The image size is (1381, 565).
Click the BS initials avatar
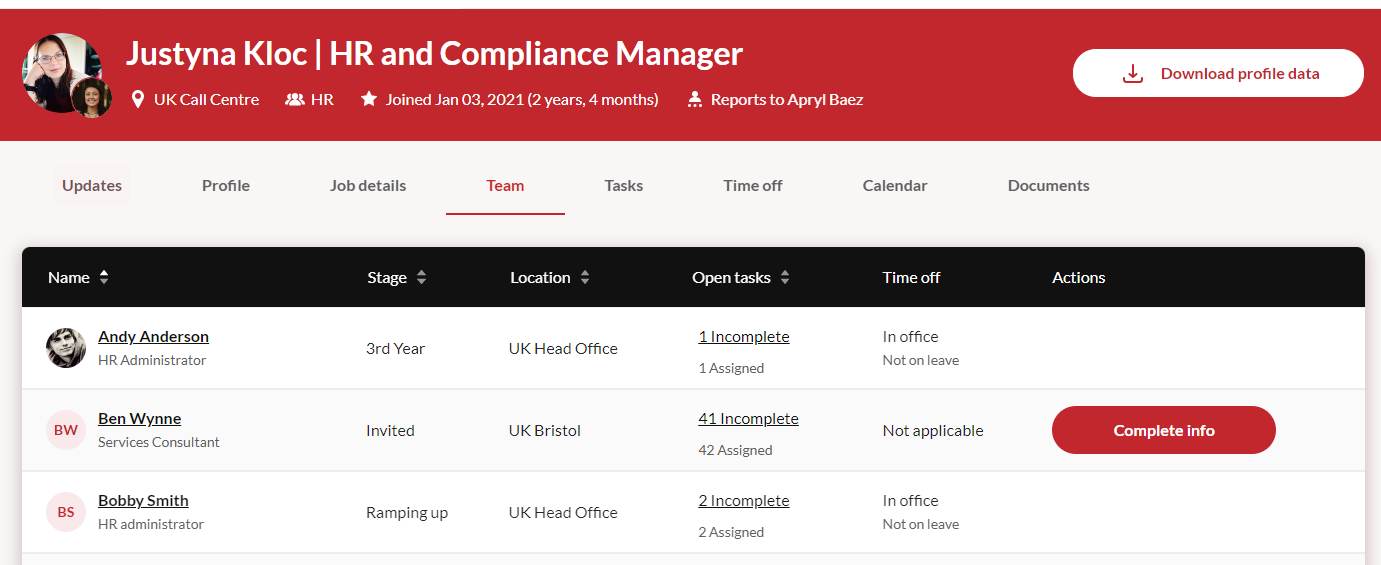pos(66,512)
